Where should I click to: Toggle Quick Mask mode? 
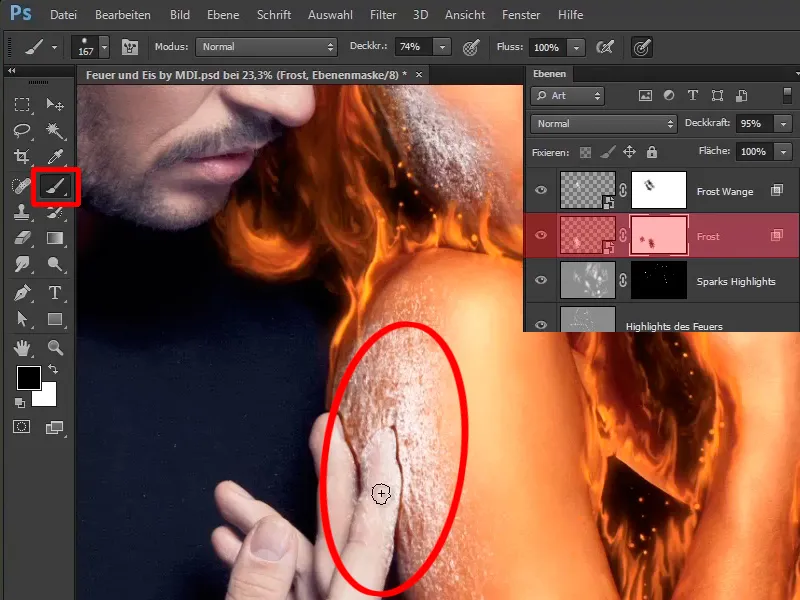tap(21, 427)
